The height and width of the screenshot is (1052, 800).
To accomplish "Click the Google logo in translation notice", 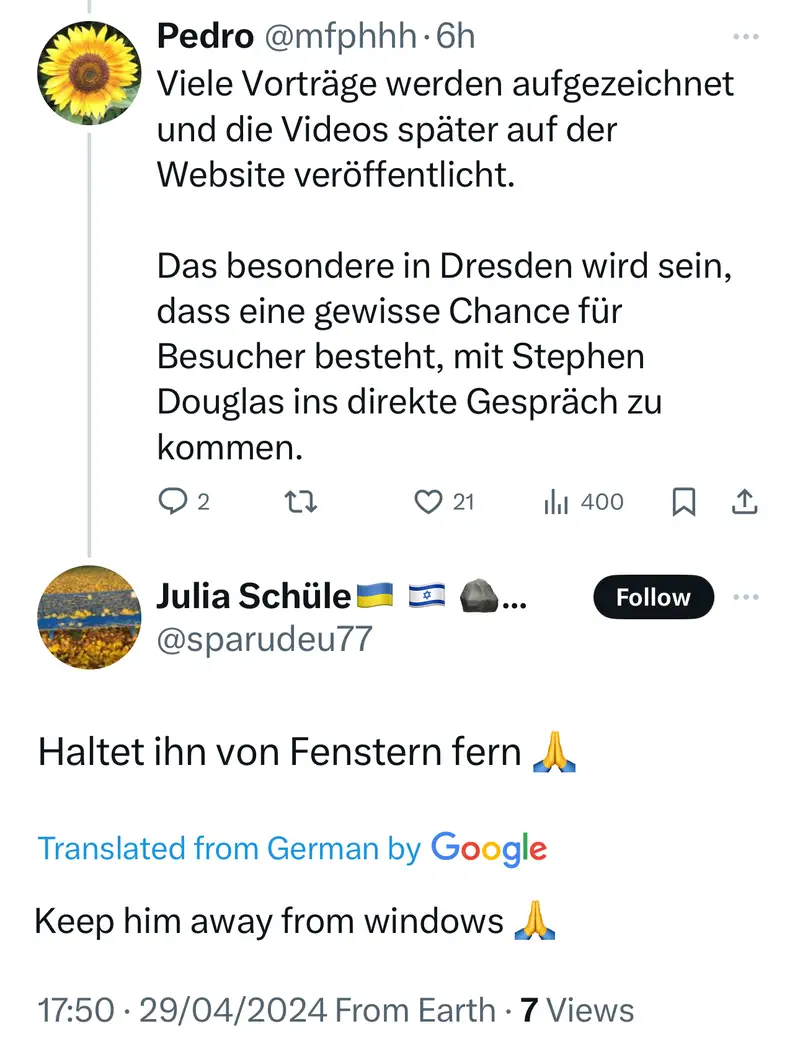I will (x=489, y=849).
